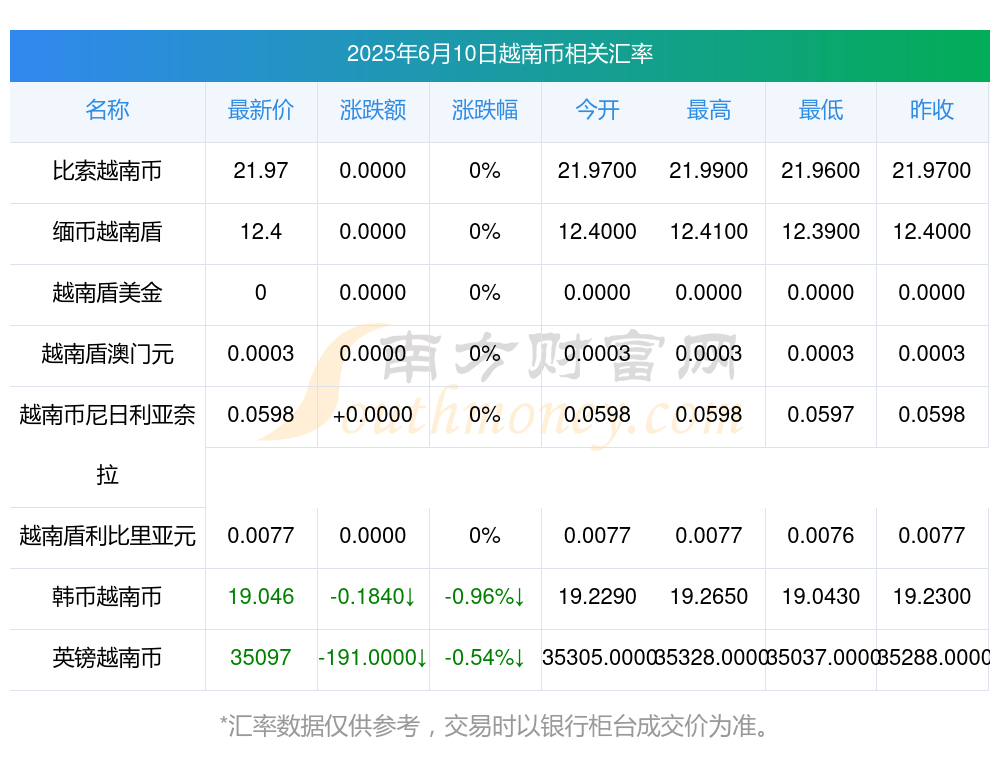Click the percentage -0.96%↓
Image resolution: width=1000 pixels, height=757 pixels.
485,597
